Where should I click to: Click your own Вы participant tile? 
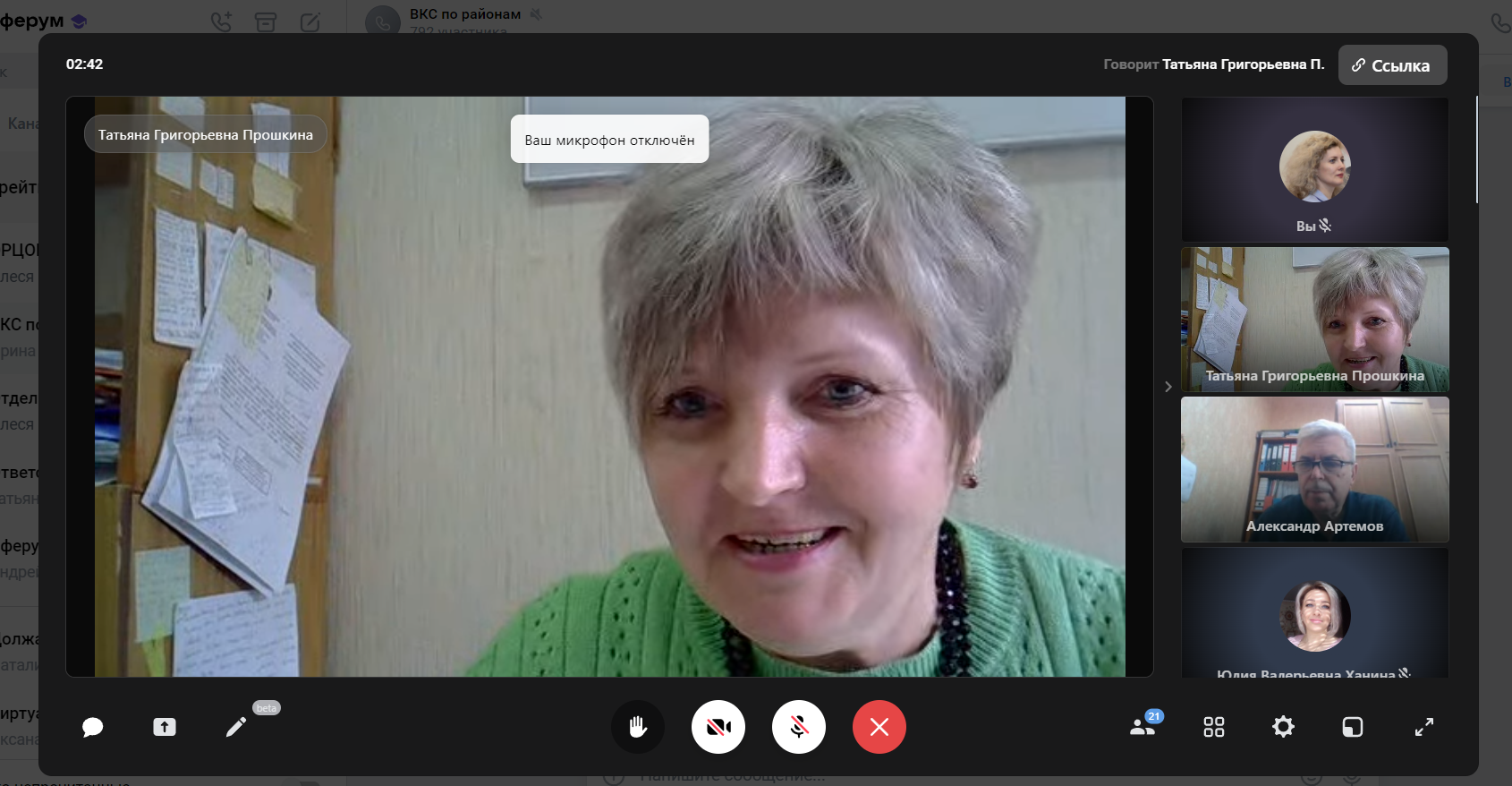click(x=1314, y=169)
